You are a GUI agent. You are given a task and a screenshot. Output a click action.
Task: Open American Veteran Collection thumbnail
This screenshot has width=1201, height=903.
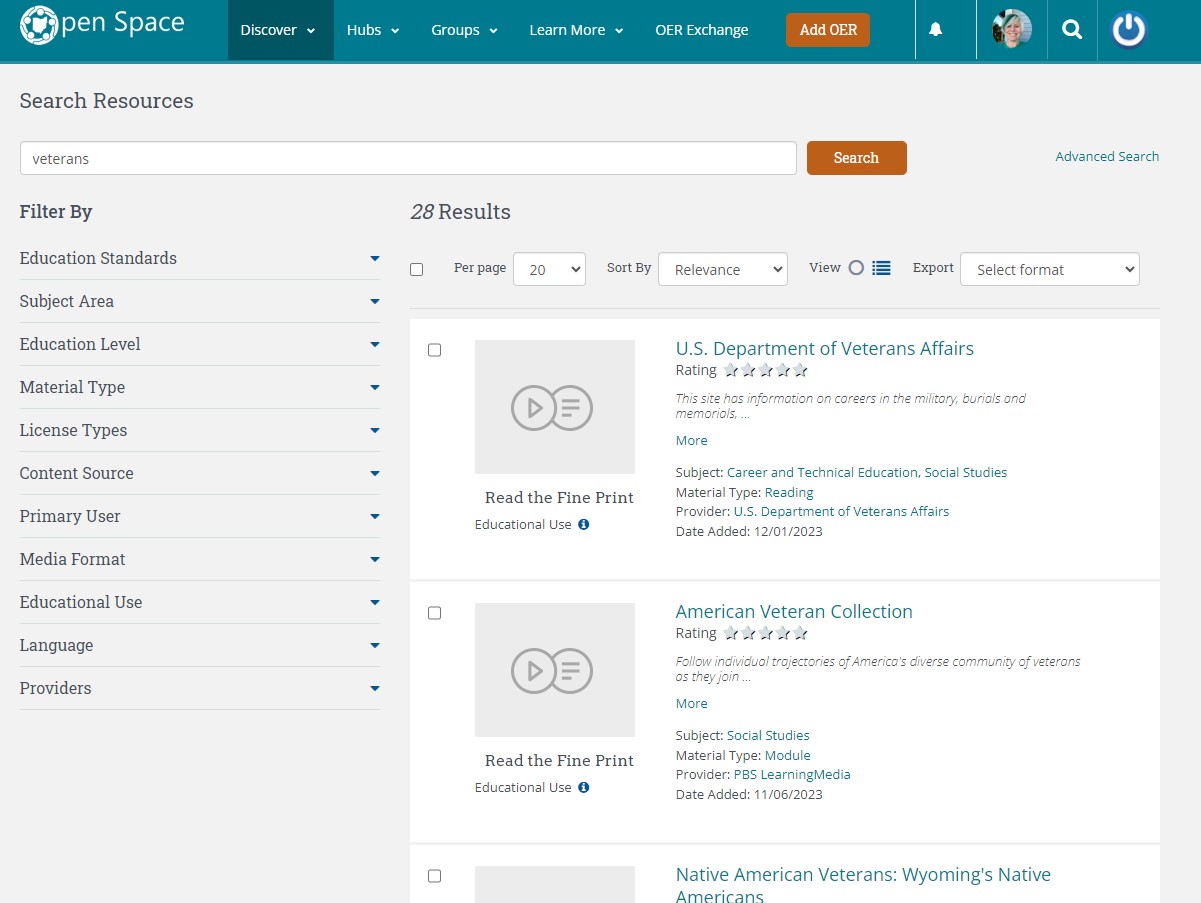(555, 670)
